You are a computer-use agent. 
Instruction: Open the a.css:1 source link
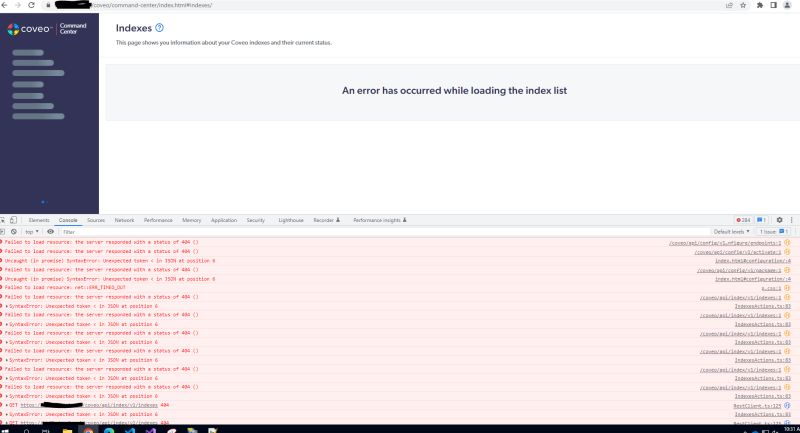(x=771, y=288)
